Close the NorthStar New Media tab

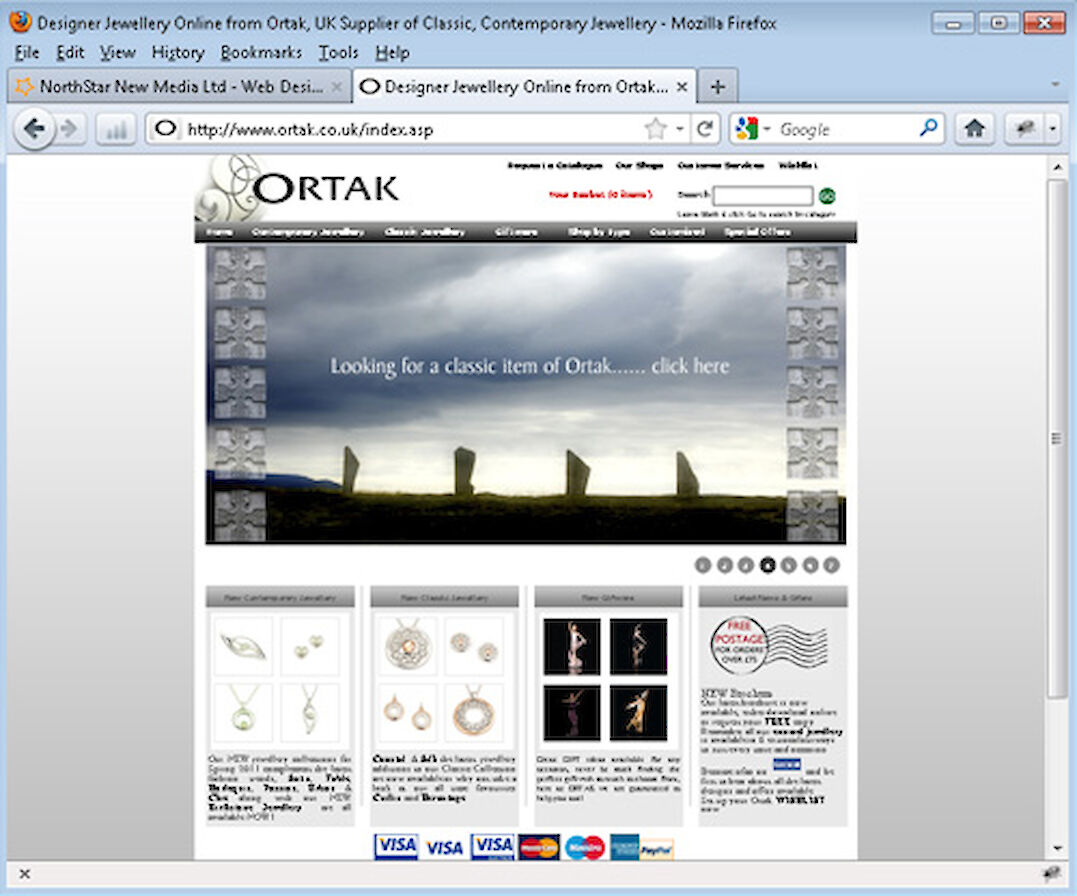(337, 87)
